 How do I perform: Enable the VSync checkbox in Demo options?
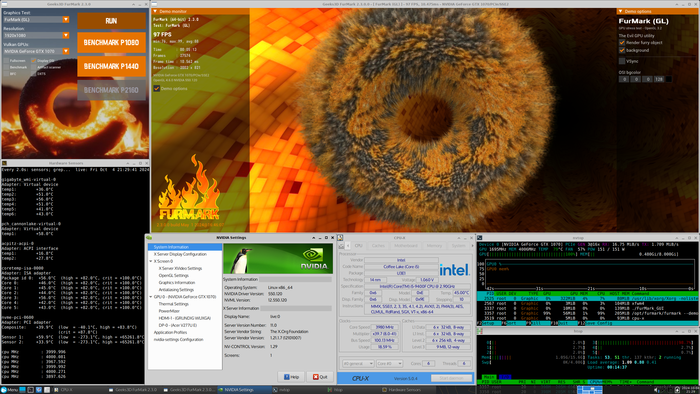click(x=622, y=61)
